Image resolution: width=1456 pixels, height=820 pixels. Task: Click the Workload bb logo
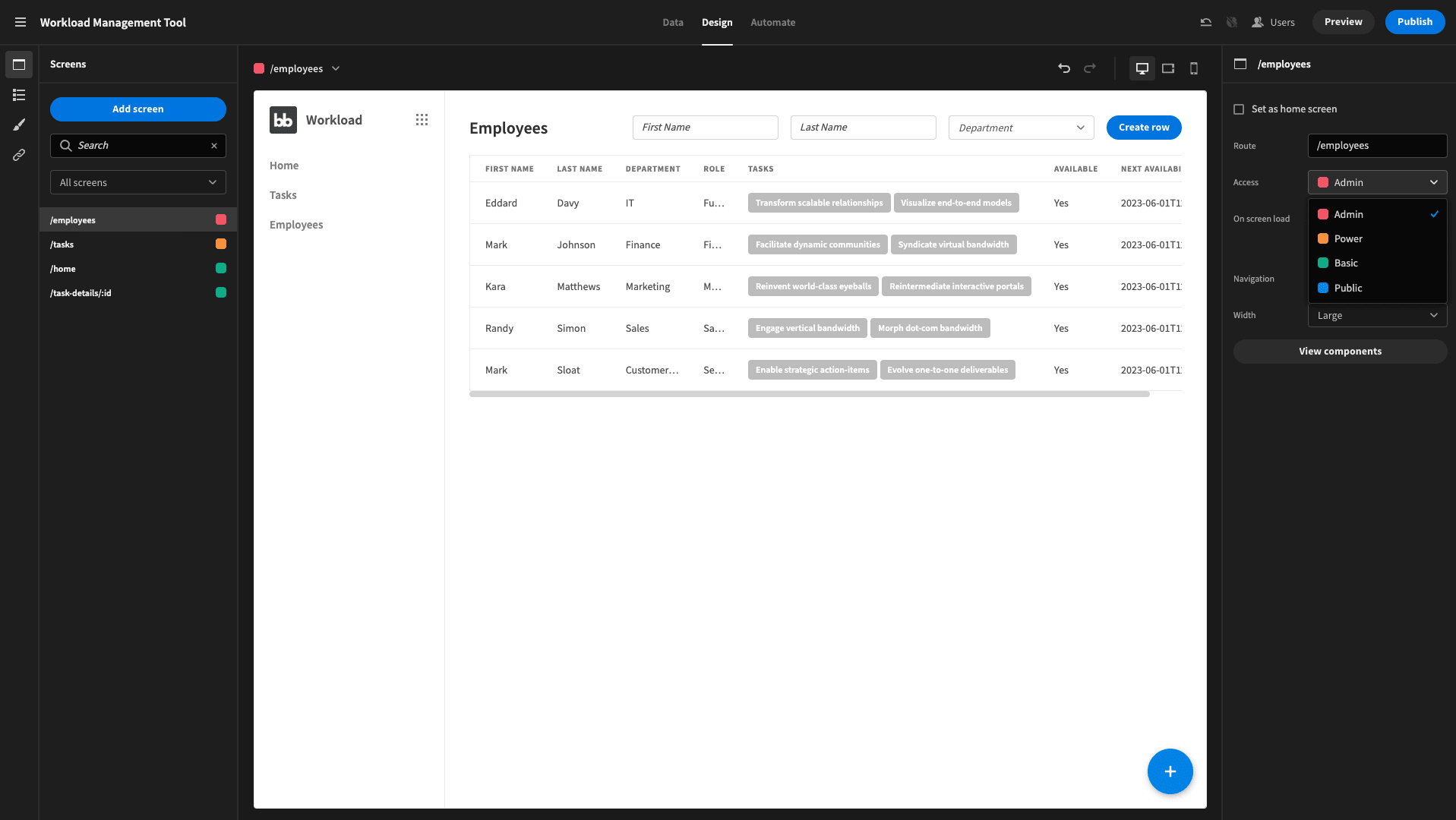(x=283, y=120)
